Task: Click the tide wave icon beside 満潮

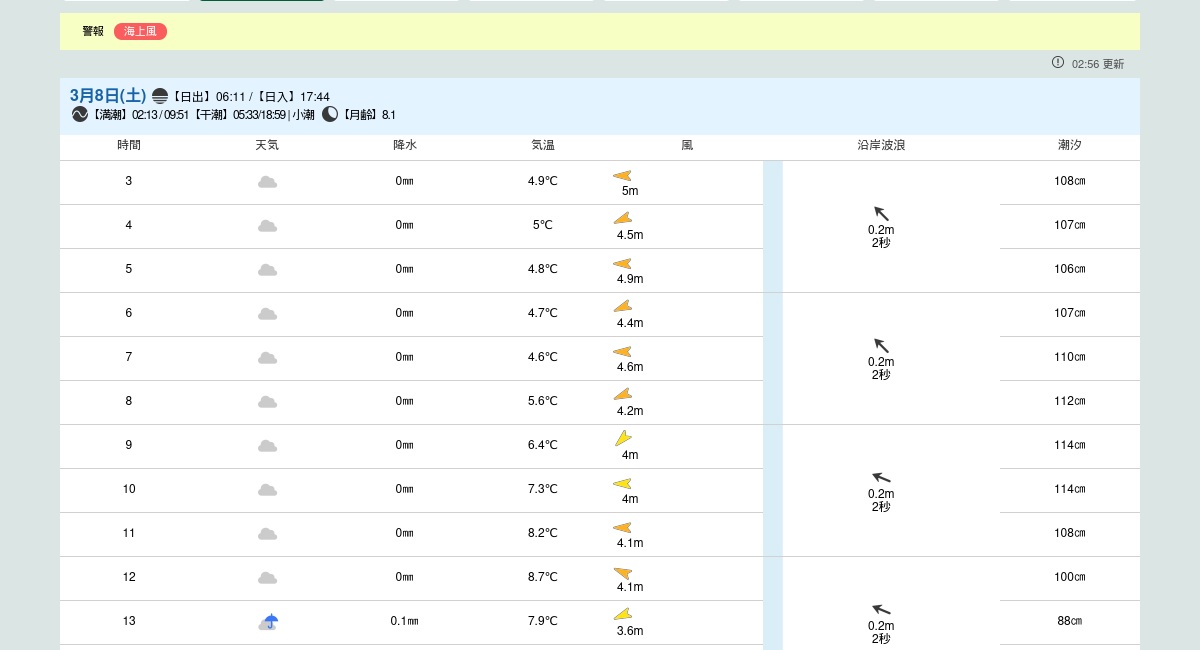Action: [80, 114]
